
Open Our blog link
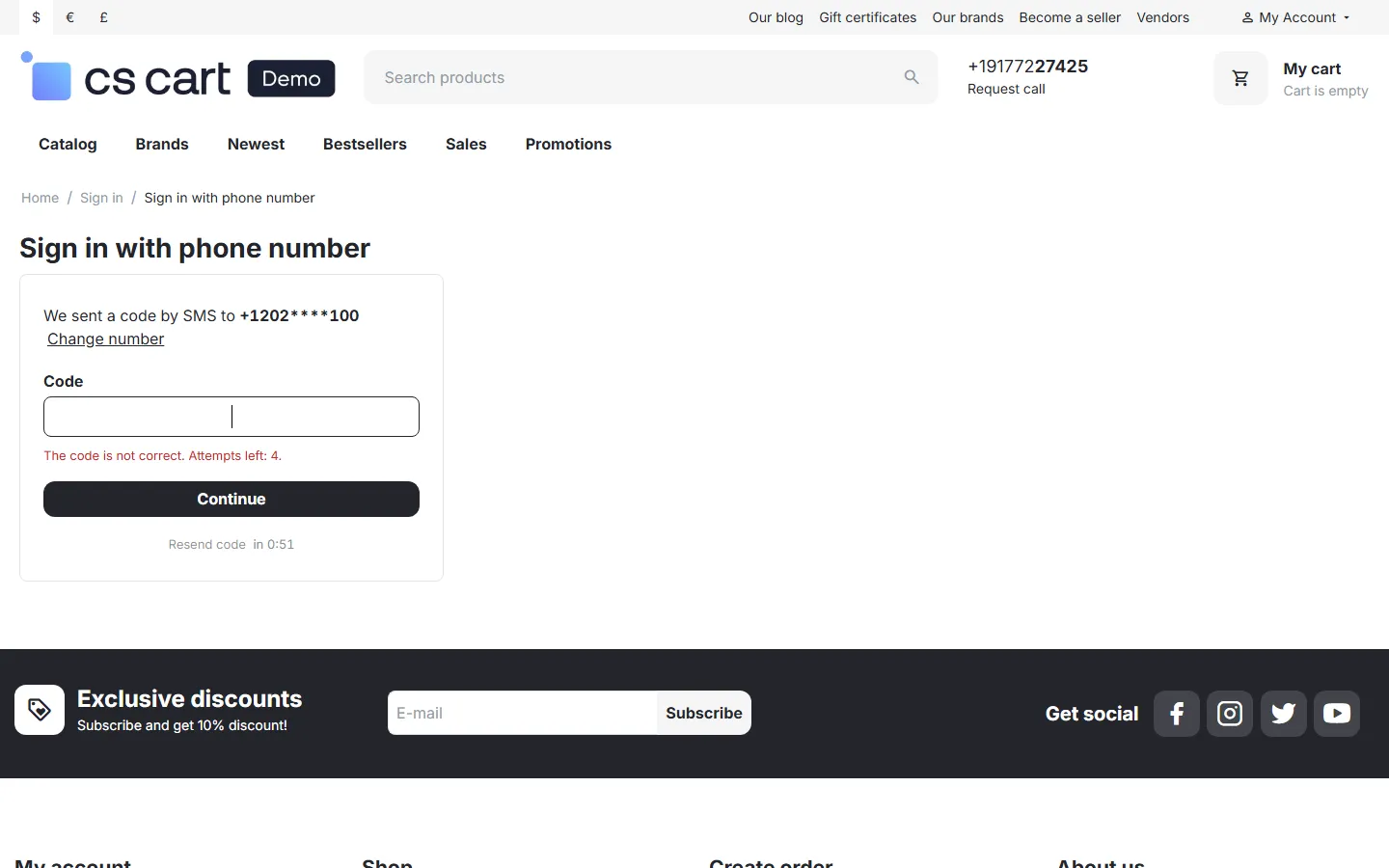coord(776,17)
